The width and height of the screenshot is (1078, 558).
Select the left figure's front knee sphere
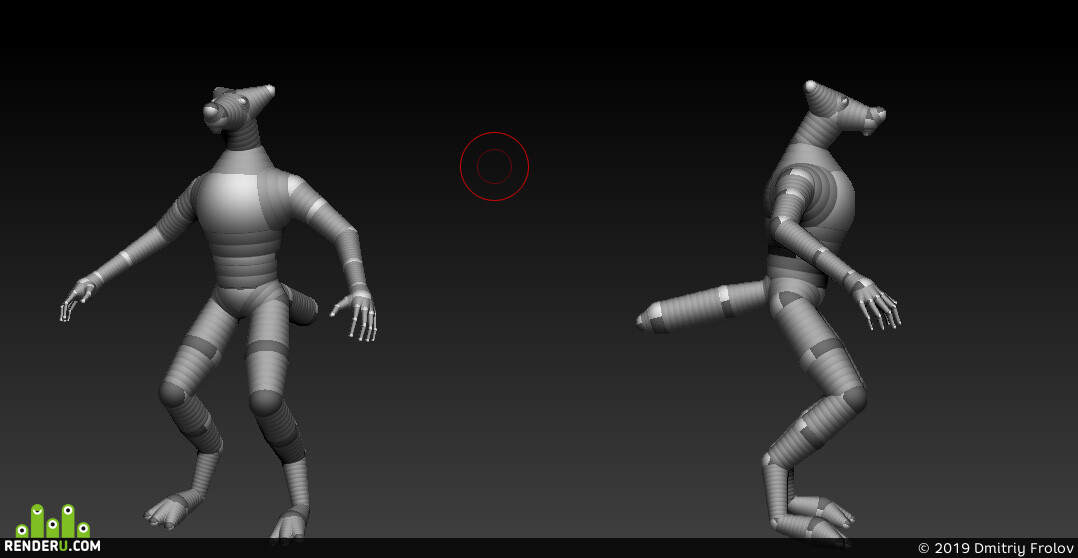265,403
